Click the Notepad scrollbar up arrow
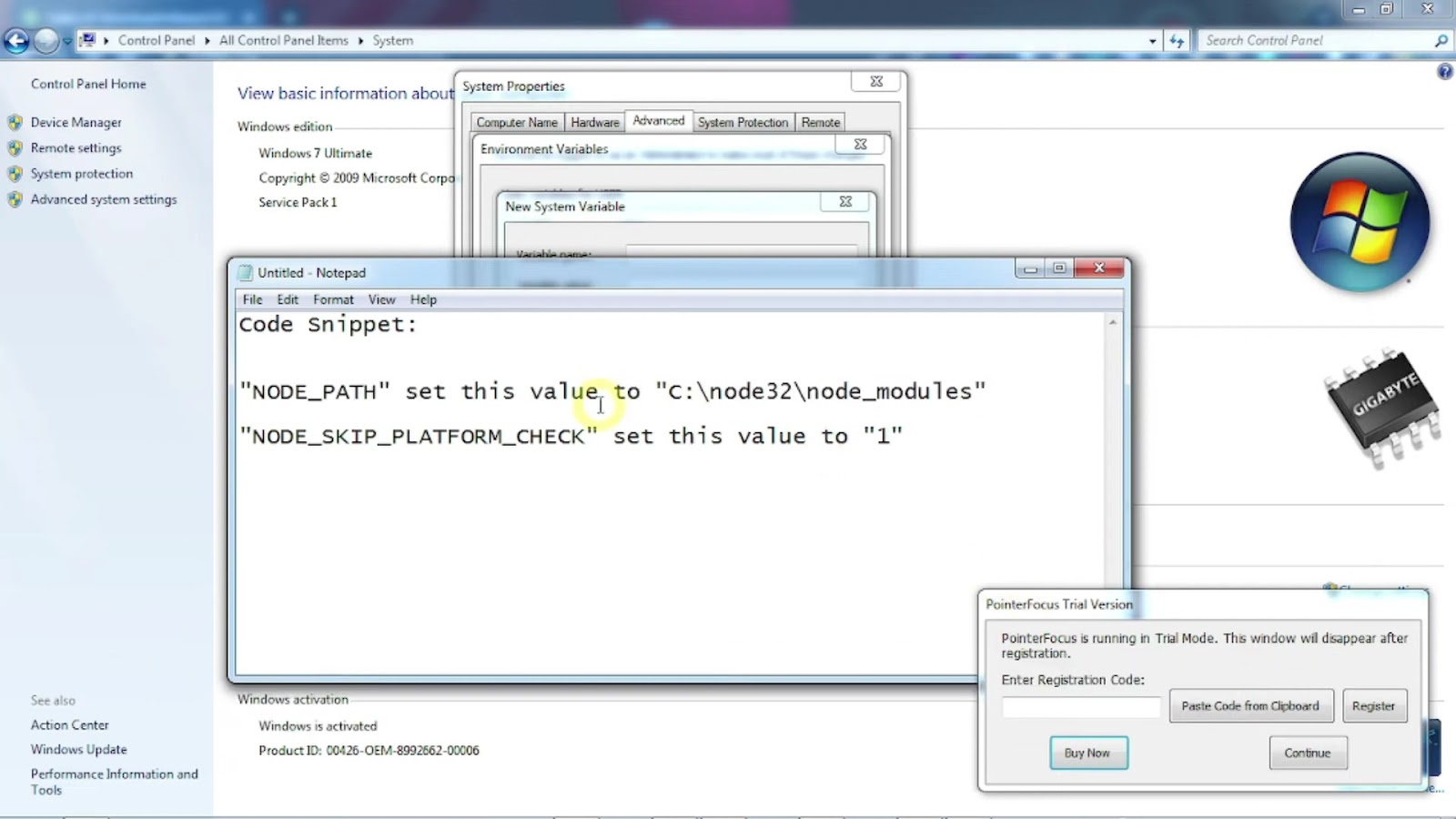This screenshot has width=1456, height=819. (x=1112, y=323)
